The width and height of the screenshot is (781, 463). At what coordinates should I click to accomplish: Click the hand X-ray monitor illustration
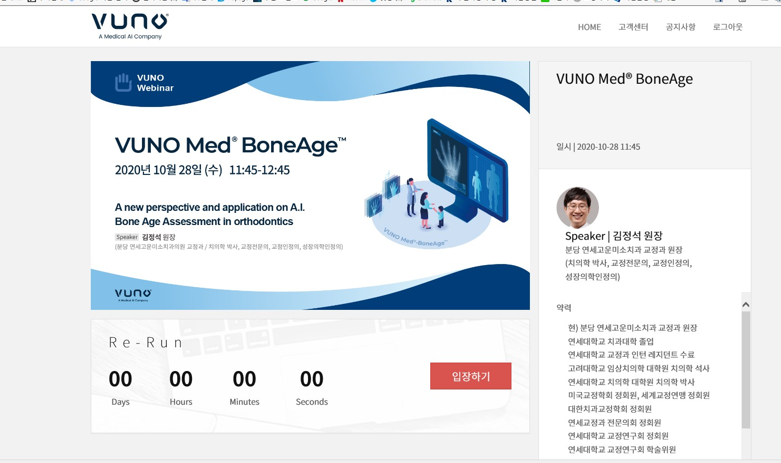coord(467,171)
